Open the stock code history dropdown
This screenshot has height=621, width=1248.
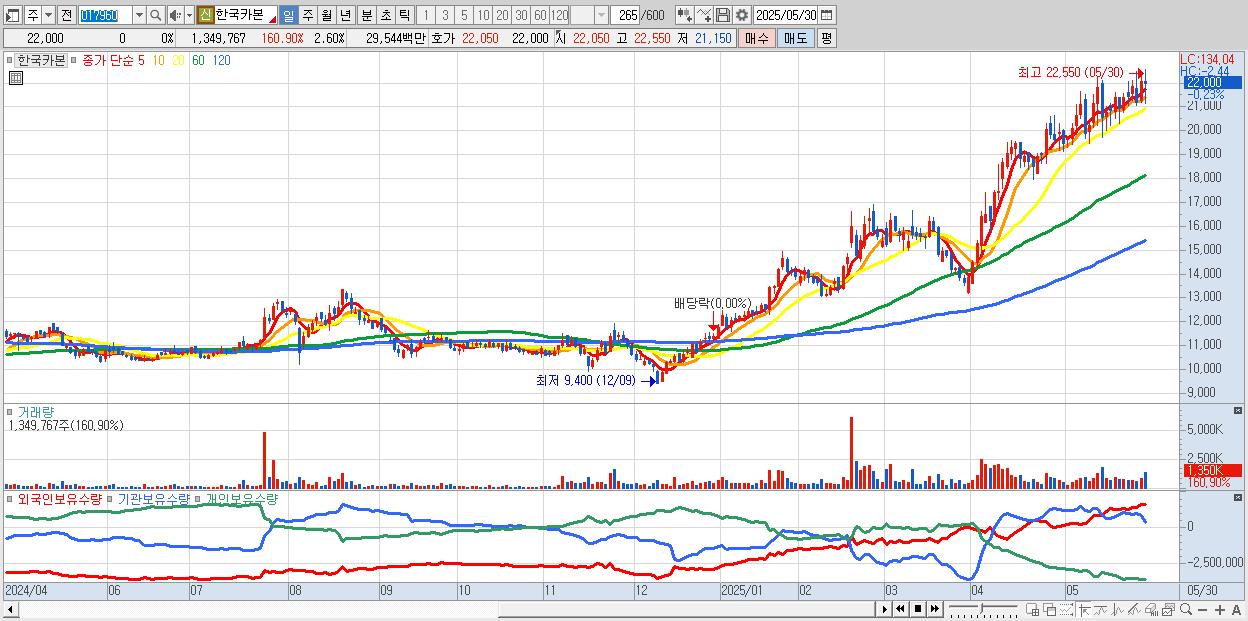point(139,15)
